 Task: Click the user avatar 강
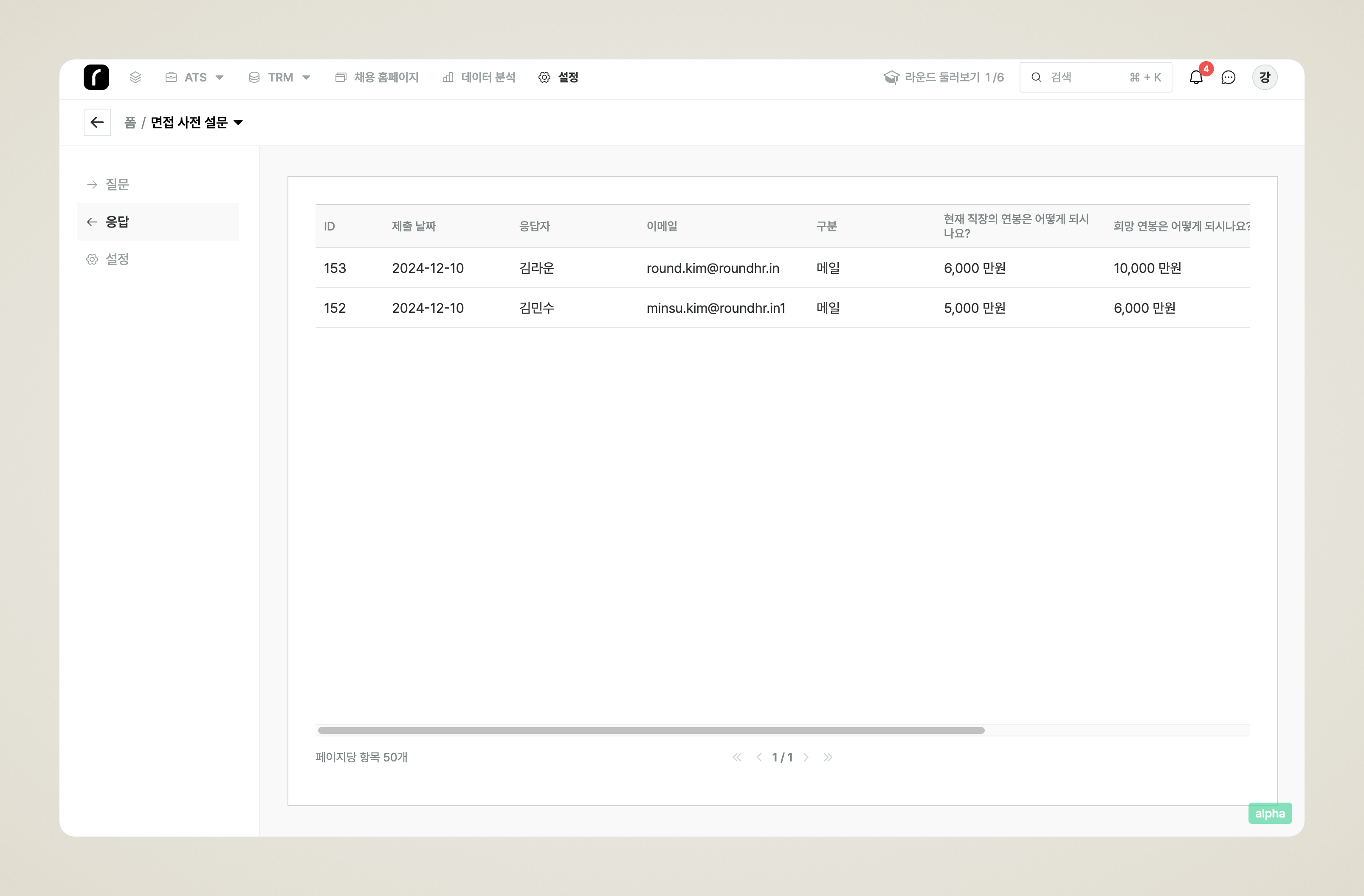click(1264, 77)
